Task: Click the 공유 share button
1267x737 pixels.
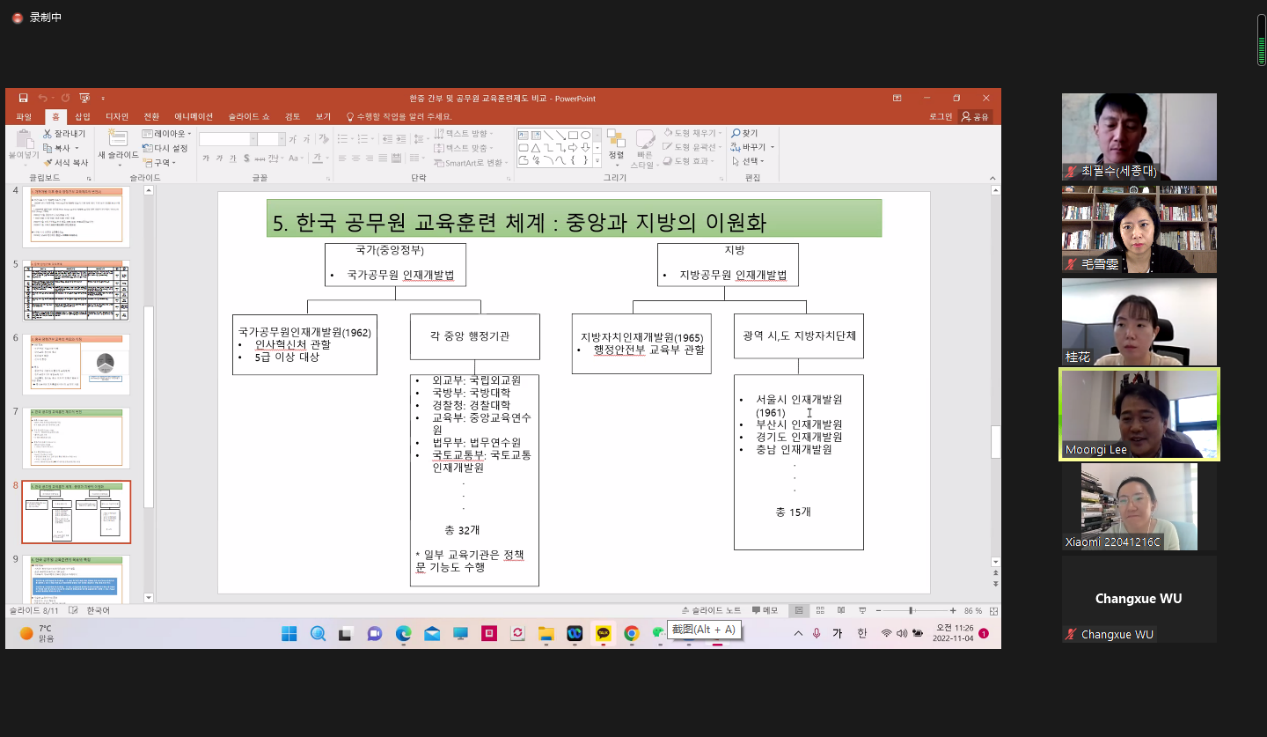Action: [975, 117]
